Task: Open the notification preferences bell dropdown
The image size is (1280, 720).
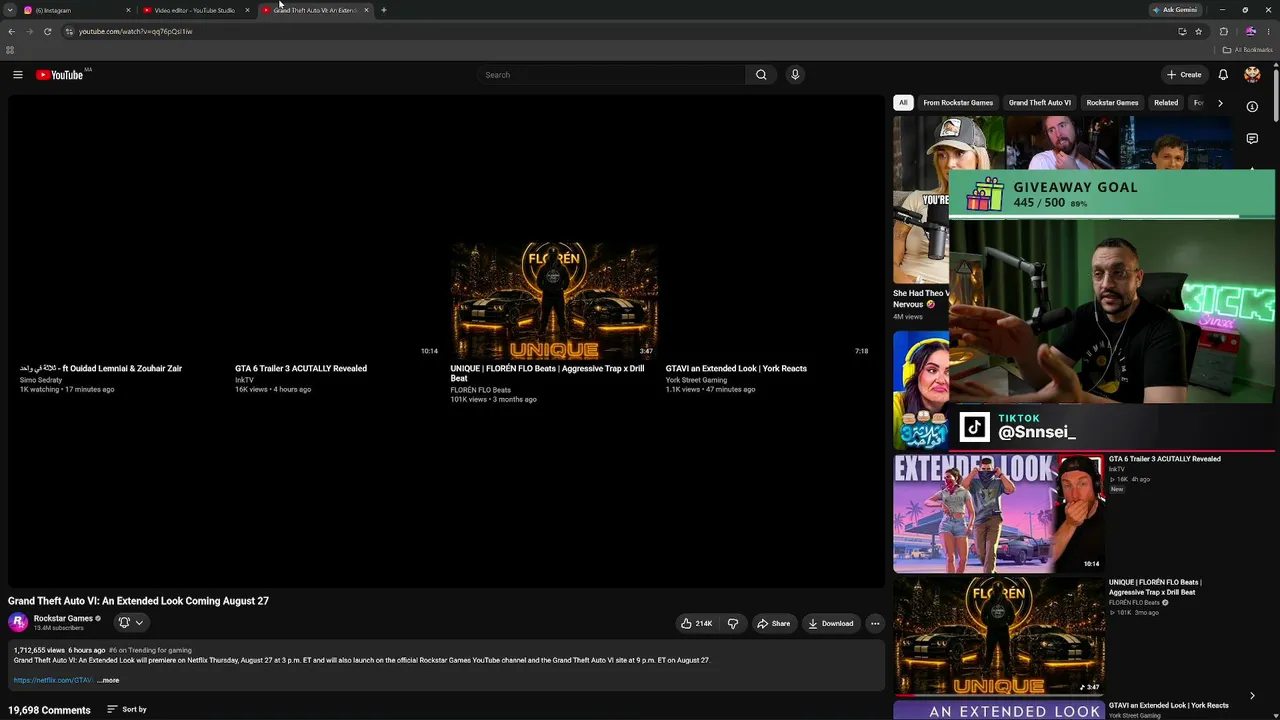Action: (x=131, y=623)
